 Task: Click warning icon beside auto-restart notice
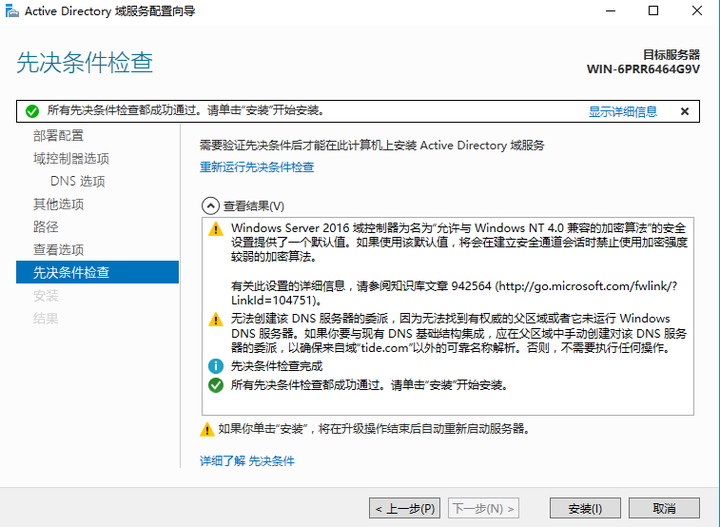(207, 429)
